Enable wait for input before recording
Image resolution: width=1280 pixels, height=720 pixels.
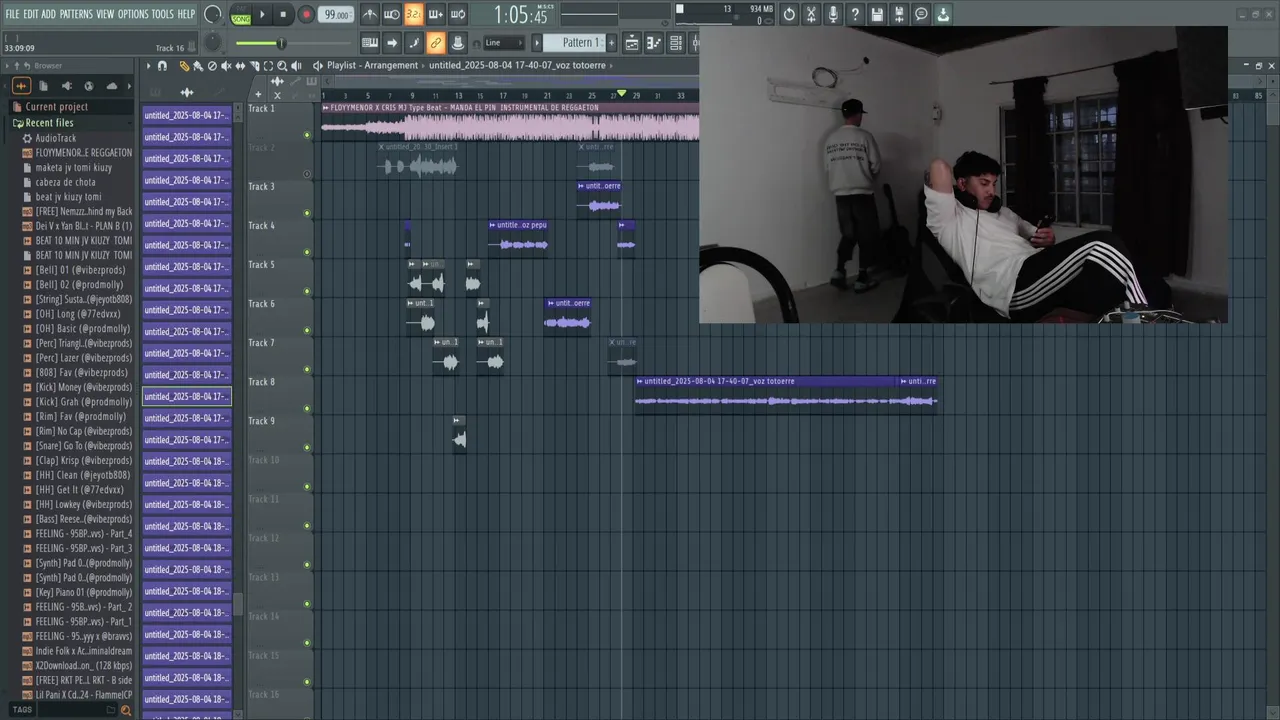click(x=392, y=14)
